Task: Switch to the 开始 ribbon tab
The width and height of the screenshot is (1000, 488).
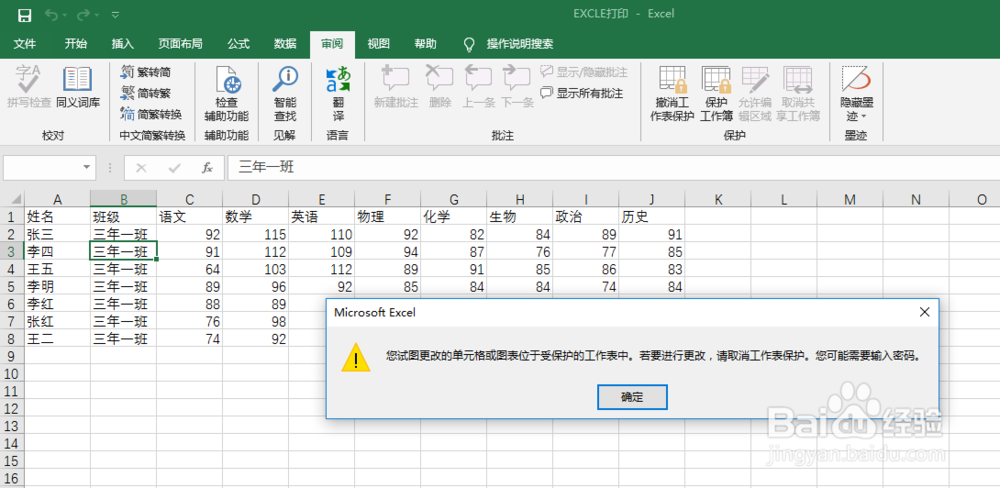Action: pyautogui.click(x=76, y=44)
